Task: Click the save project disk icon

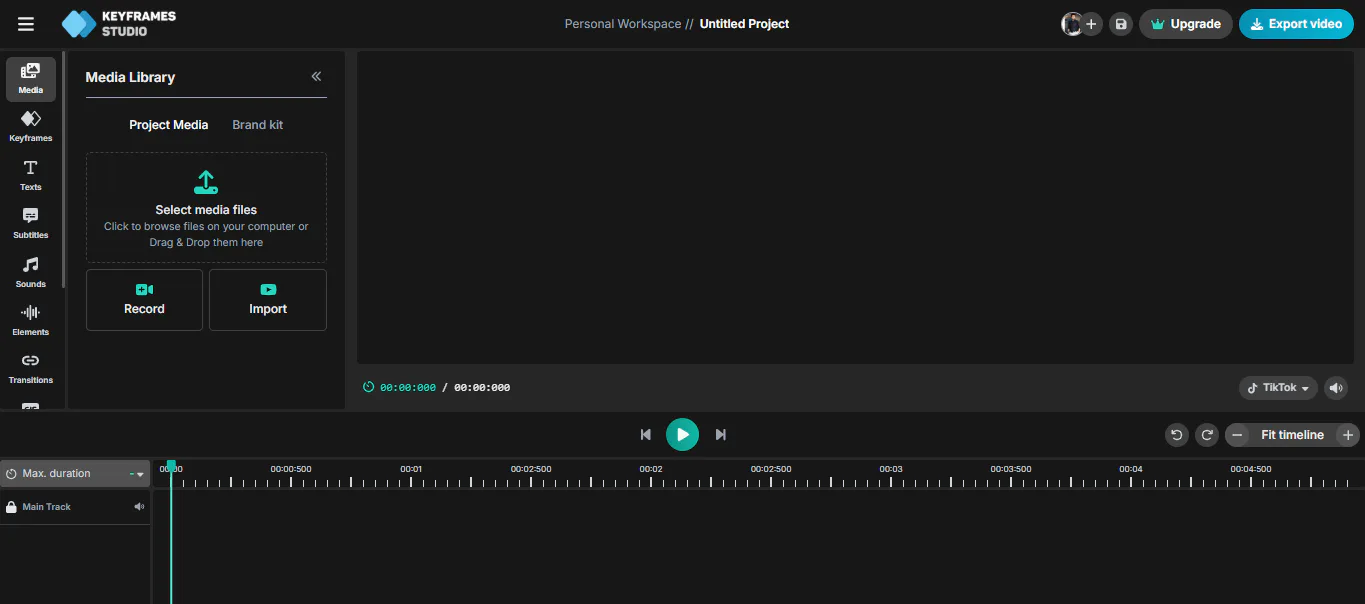Action: (1121, 24)
